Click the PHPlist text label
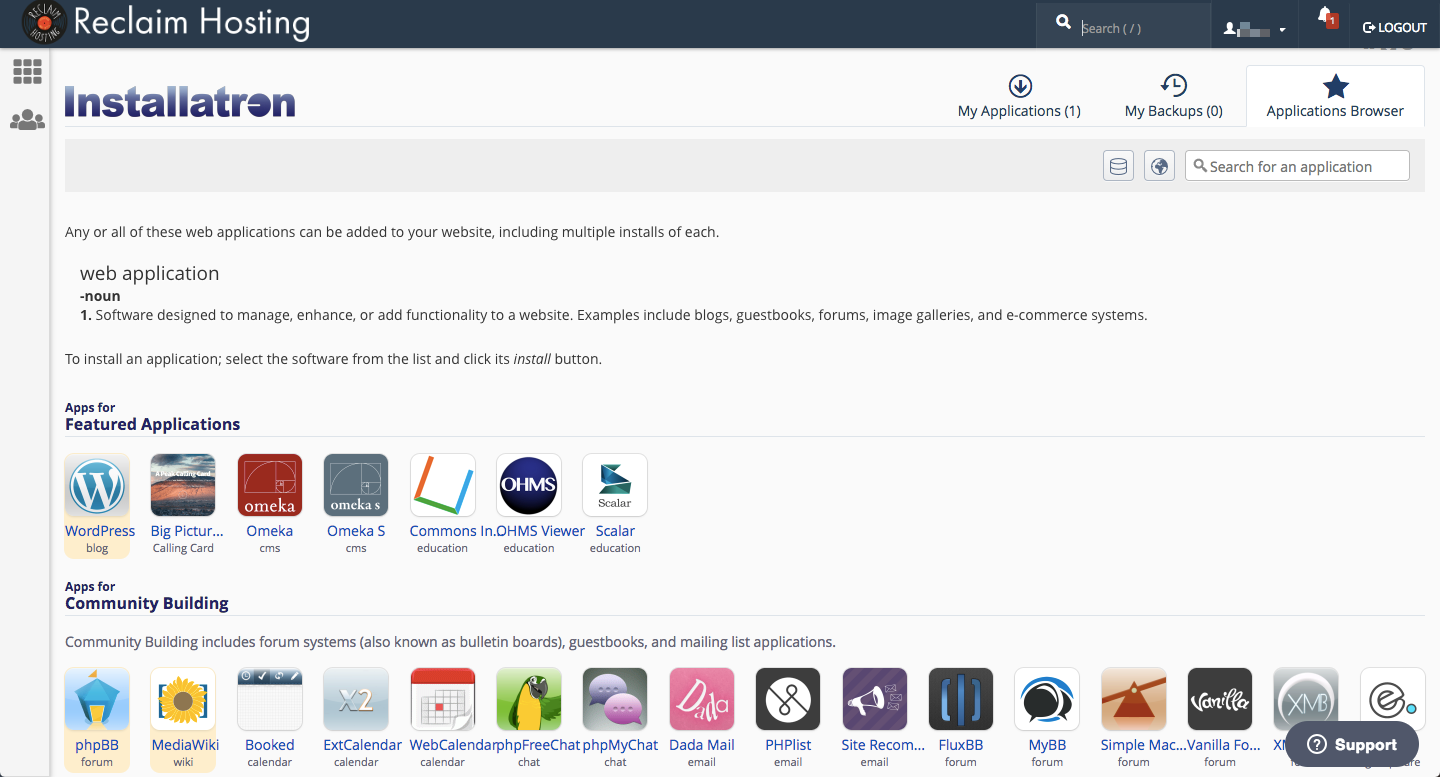Image resolution: width=1440 pixels, height=777 pixels. (x=788, y=745)
